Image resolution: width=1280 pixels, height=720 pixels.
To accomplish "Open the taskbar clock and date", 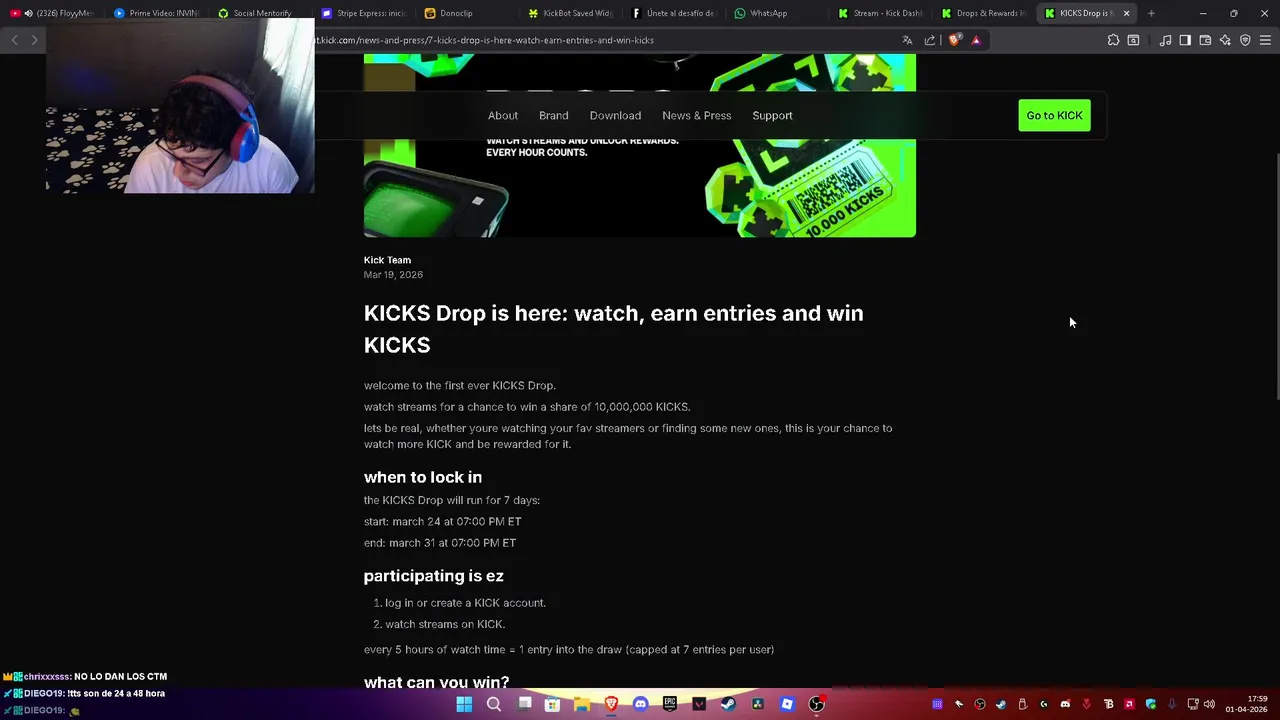I will pyautogui.click(x=1248, y=704).
